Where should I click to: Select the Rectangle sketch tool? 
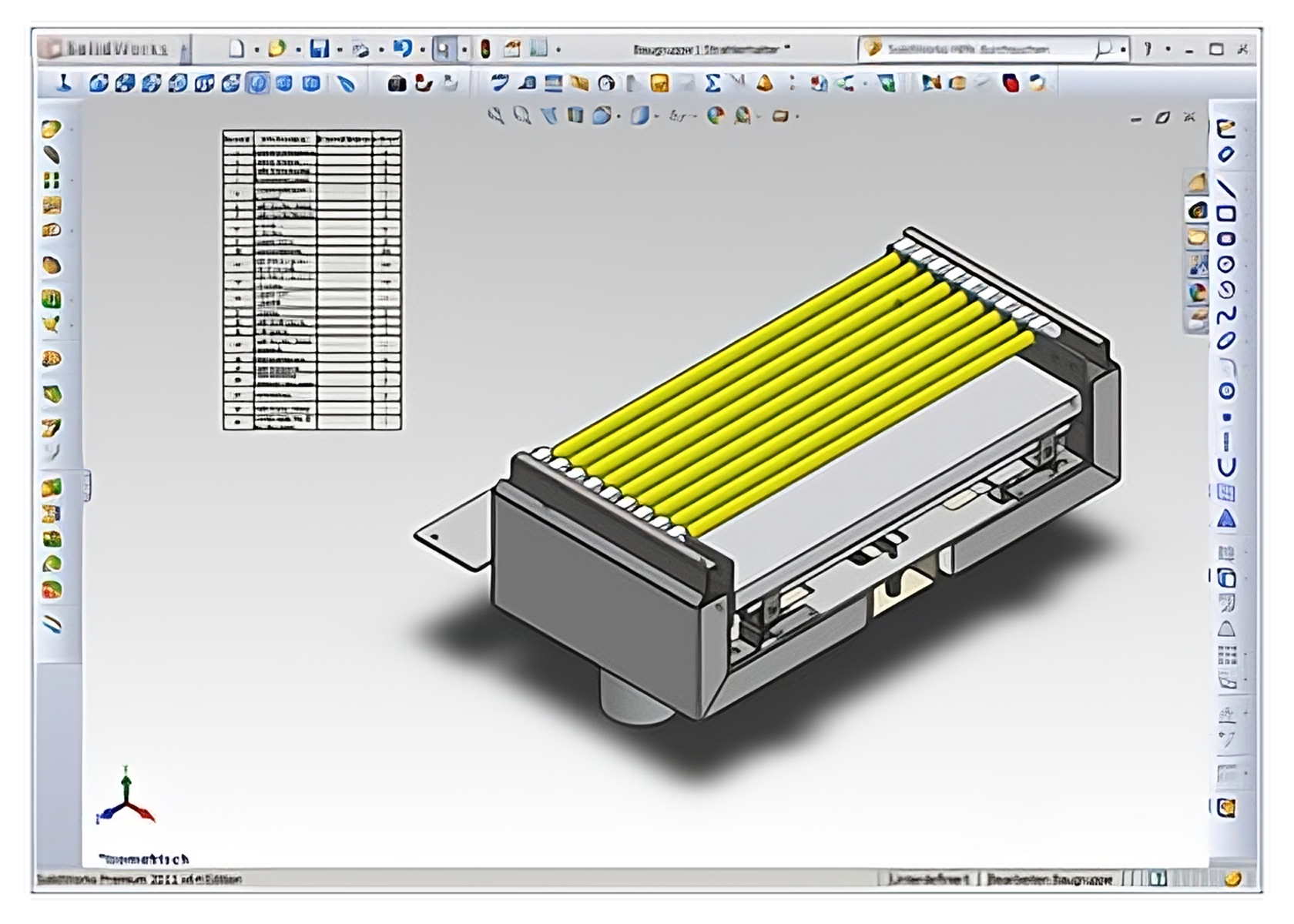tap(1225, 213)
